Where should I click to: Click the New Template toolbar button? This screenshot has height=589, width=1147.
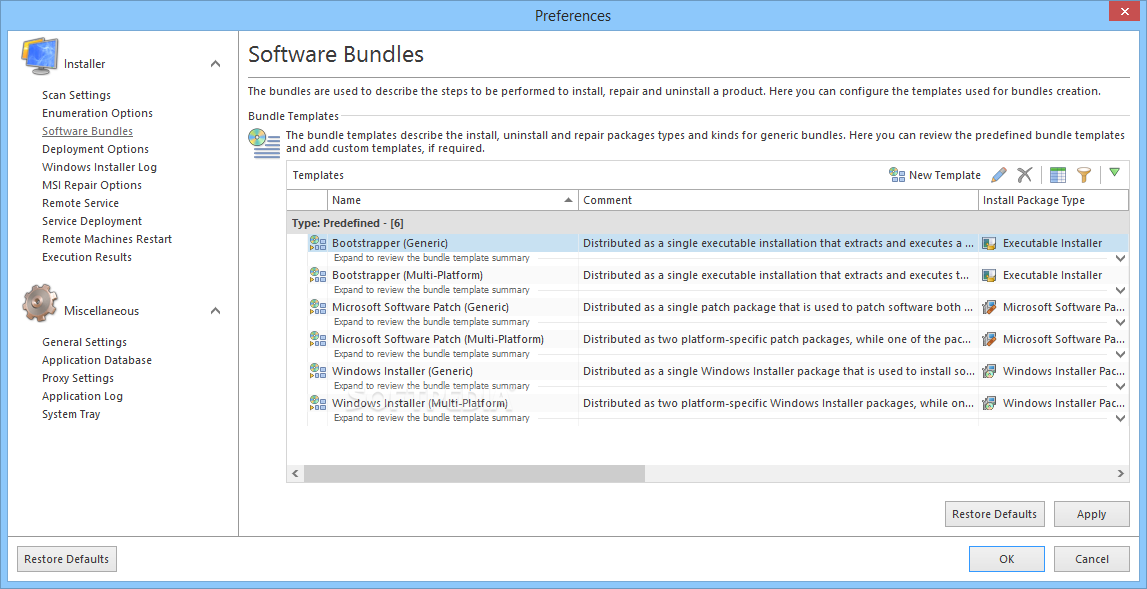coord(935,175)
